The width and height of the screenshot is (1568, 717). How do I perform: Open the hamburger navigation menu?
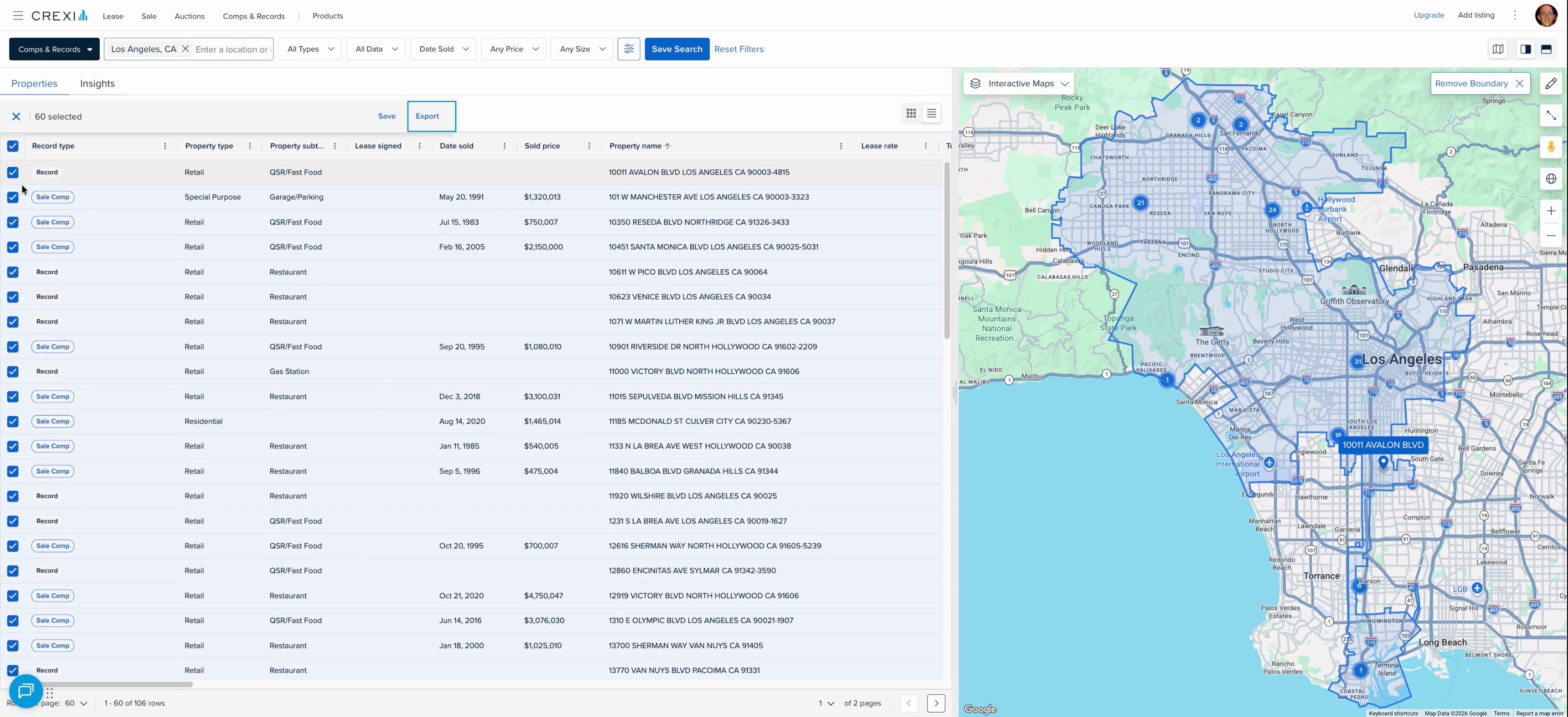pos(18,16)
